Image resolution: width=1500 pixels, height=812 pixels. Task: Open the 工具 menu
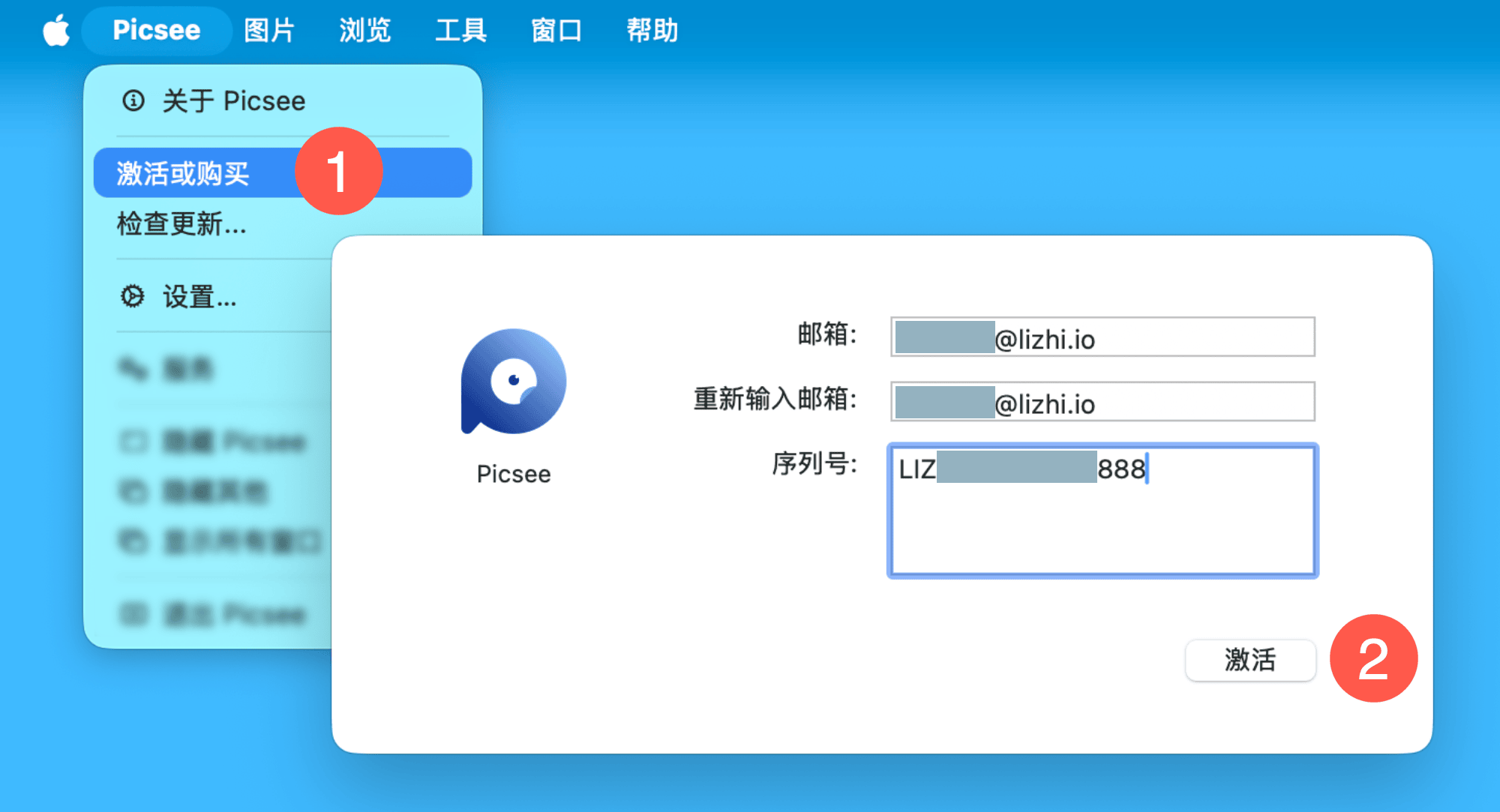coord(460,31)
